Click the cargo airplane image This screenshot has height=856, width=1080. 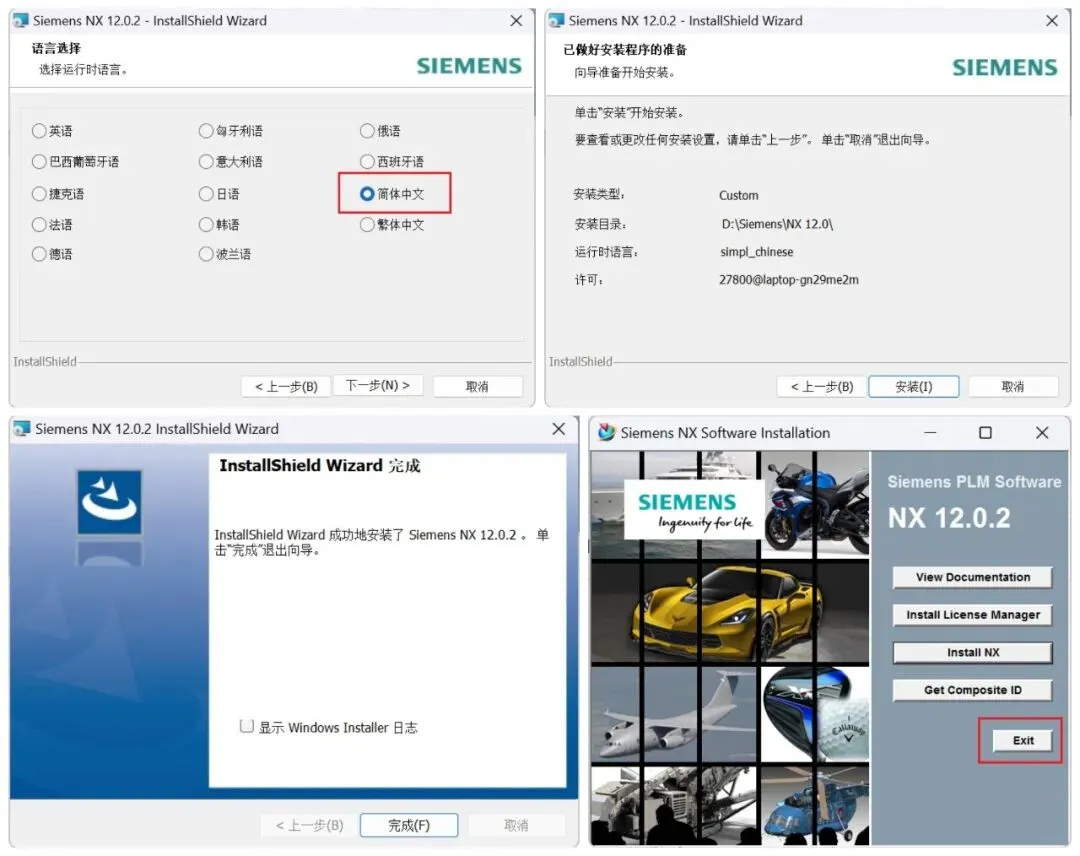674,714
